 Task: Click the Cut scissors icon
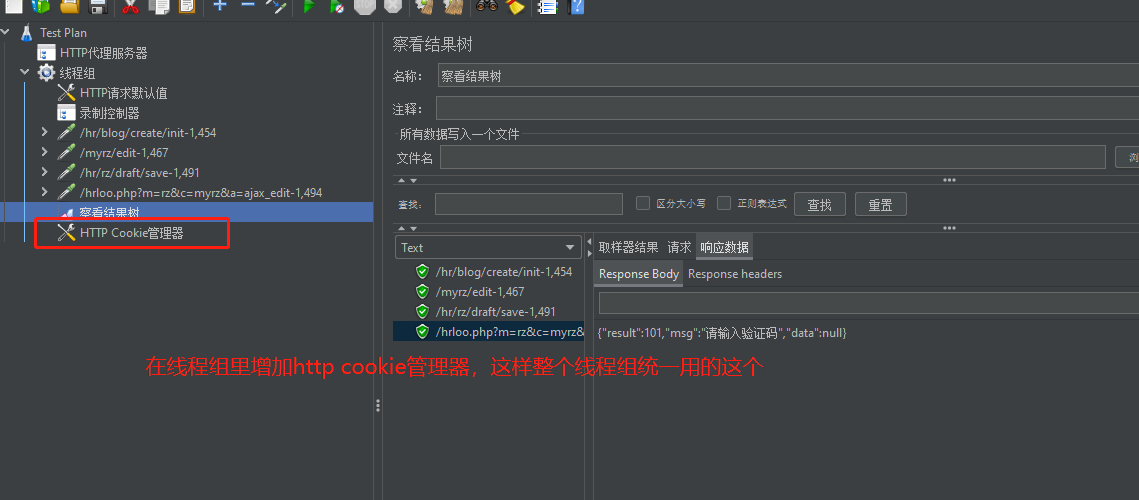[131, 6]
